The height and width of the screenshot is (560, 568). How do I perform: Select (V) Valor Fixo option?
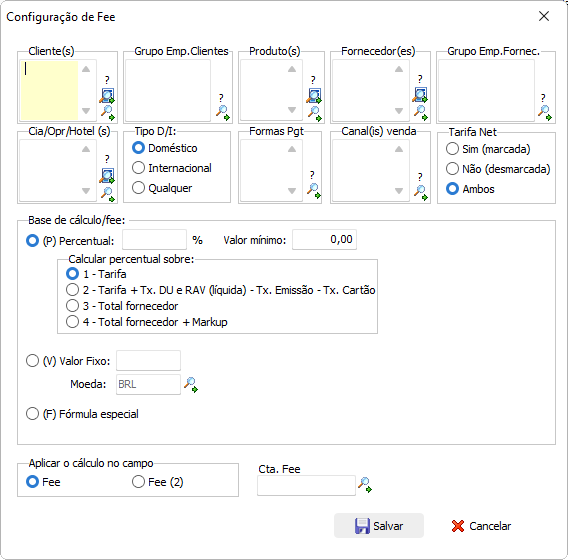[x=68, y=361]
